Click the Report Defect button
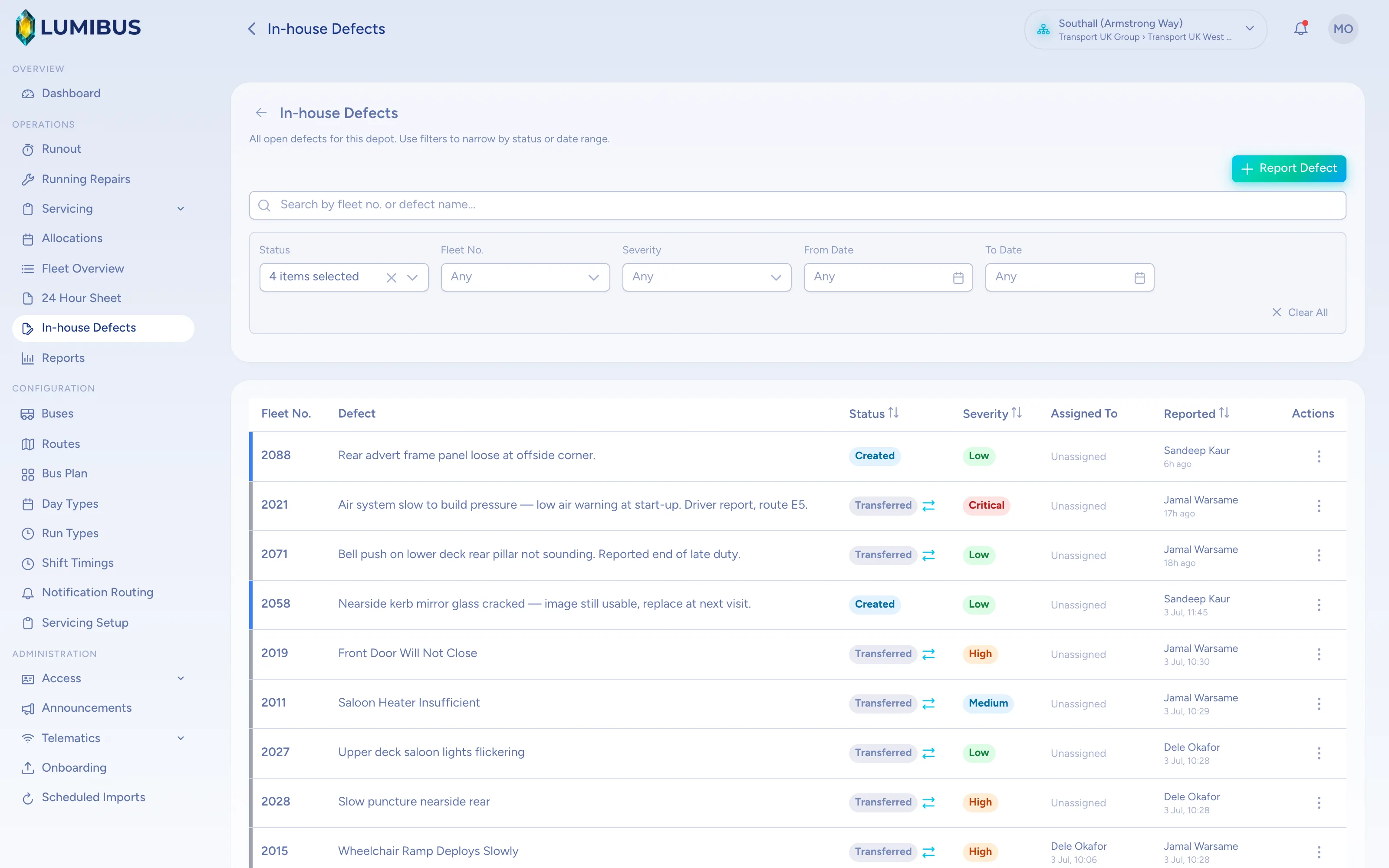Viewport: 1389px width, 868px height. 1289,169
